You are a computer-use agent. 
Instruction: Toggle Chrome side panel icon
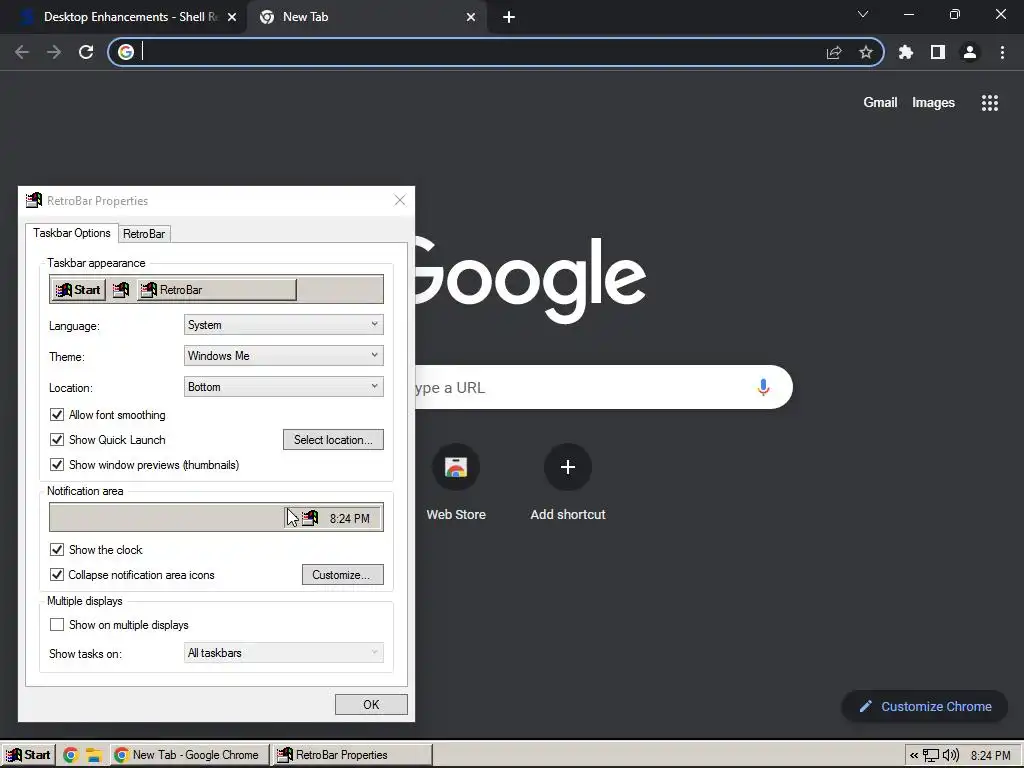tap(938, 52)
